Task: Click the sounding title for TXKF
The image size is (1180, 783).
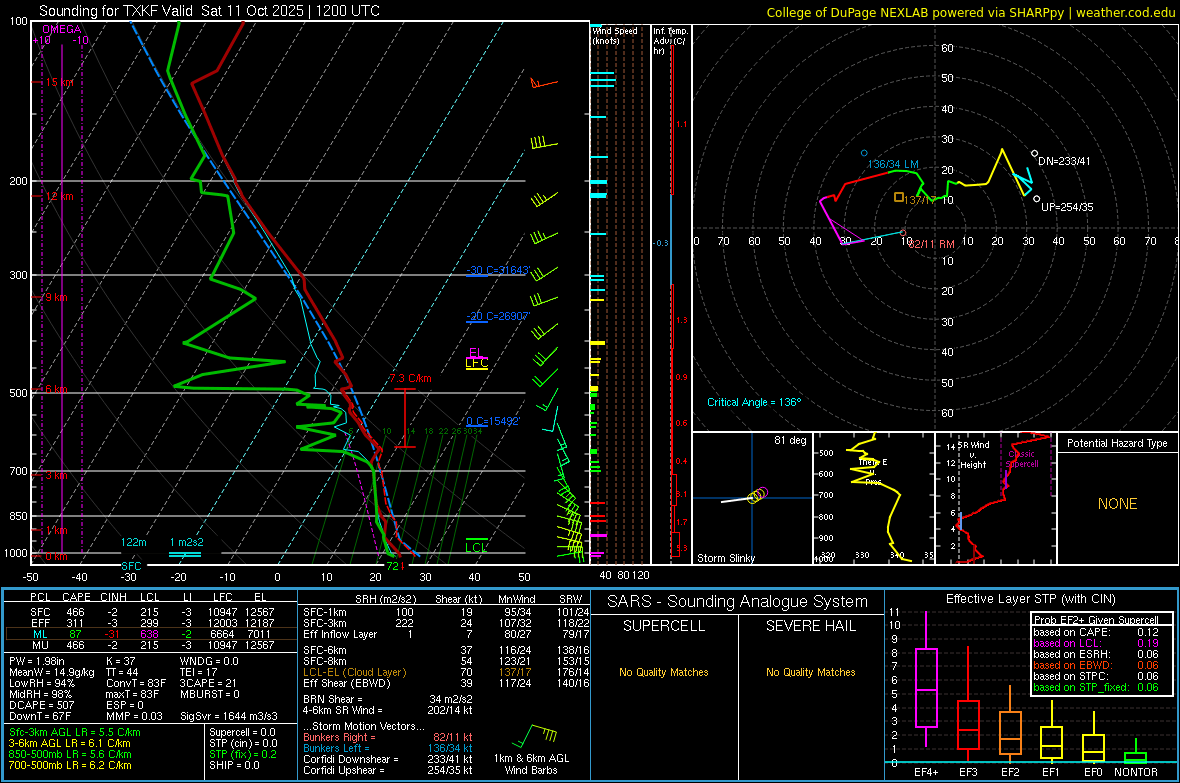Action: (x=209, y=11)
